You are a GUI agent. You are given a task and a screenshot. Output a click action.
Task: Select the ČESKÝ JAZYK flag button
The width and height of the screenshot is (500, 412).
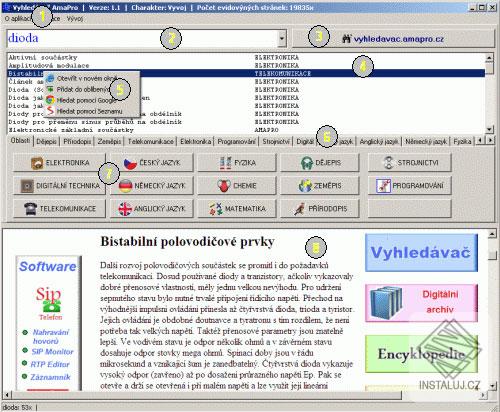(152, 163)
